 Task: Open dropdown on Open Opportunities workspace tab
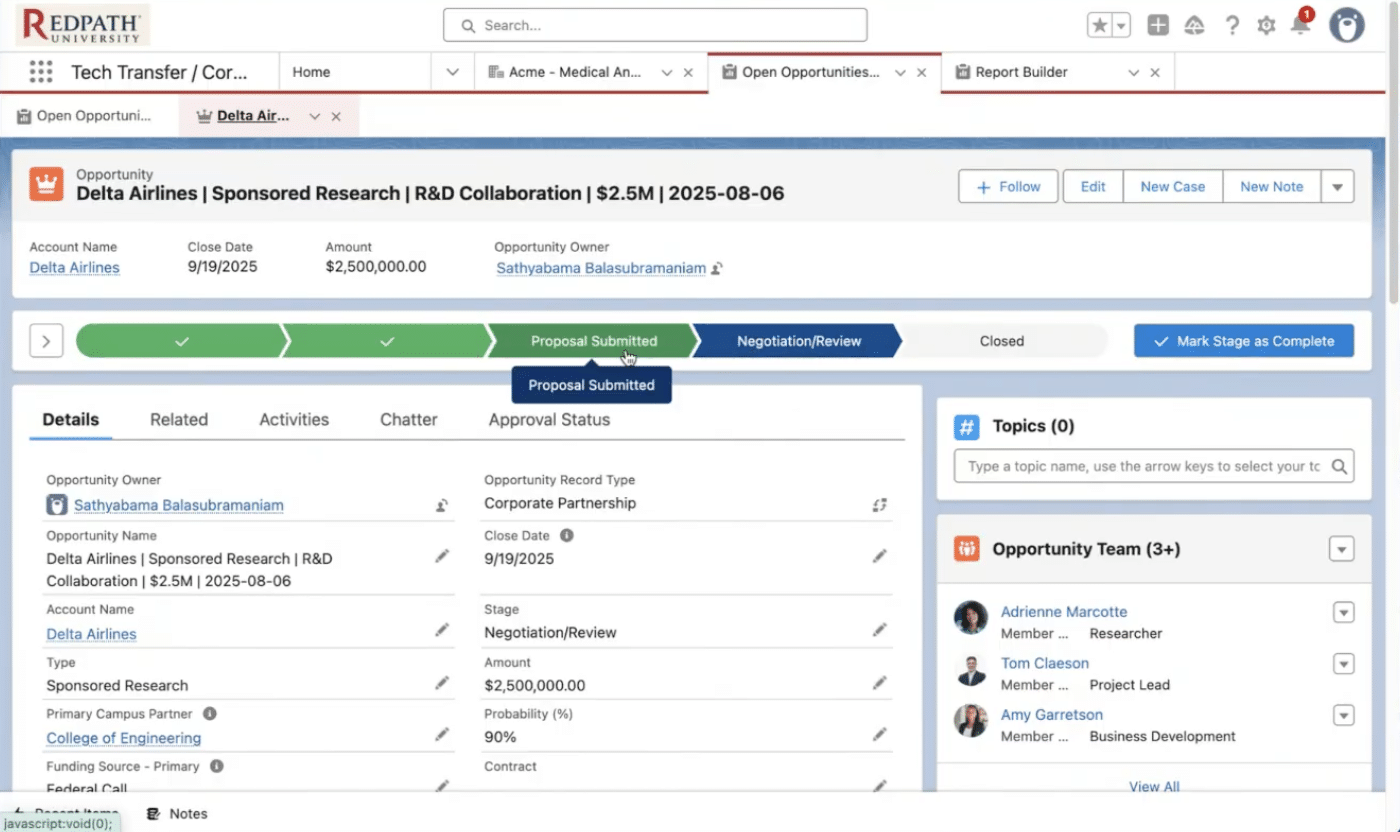pos(900,72)
